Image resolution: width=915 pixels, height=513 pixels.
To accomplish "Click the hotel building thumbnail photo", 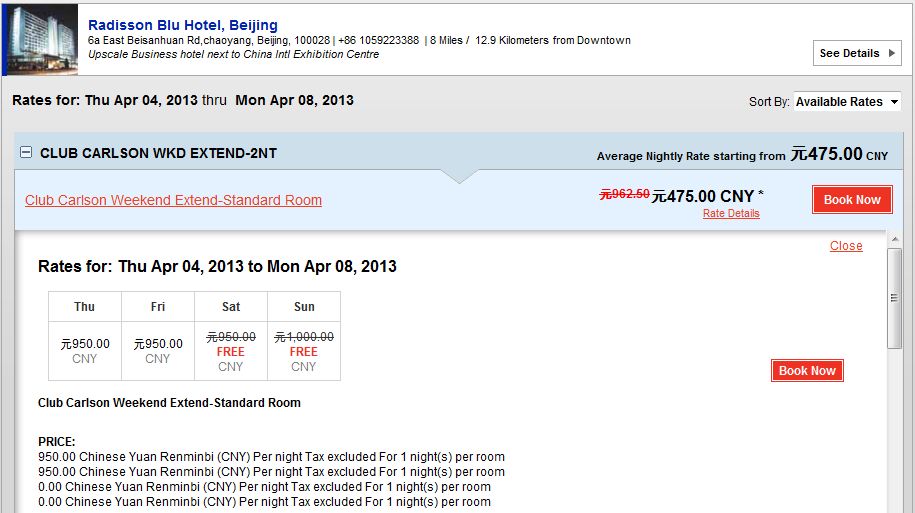I will (x=41, y=40).
